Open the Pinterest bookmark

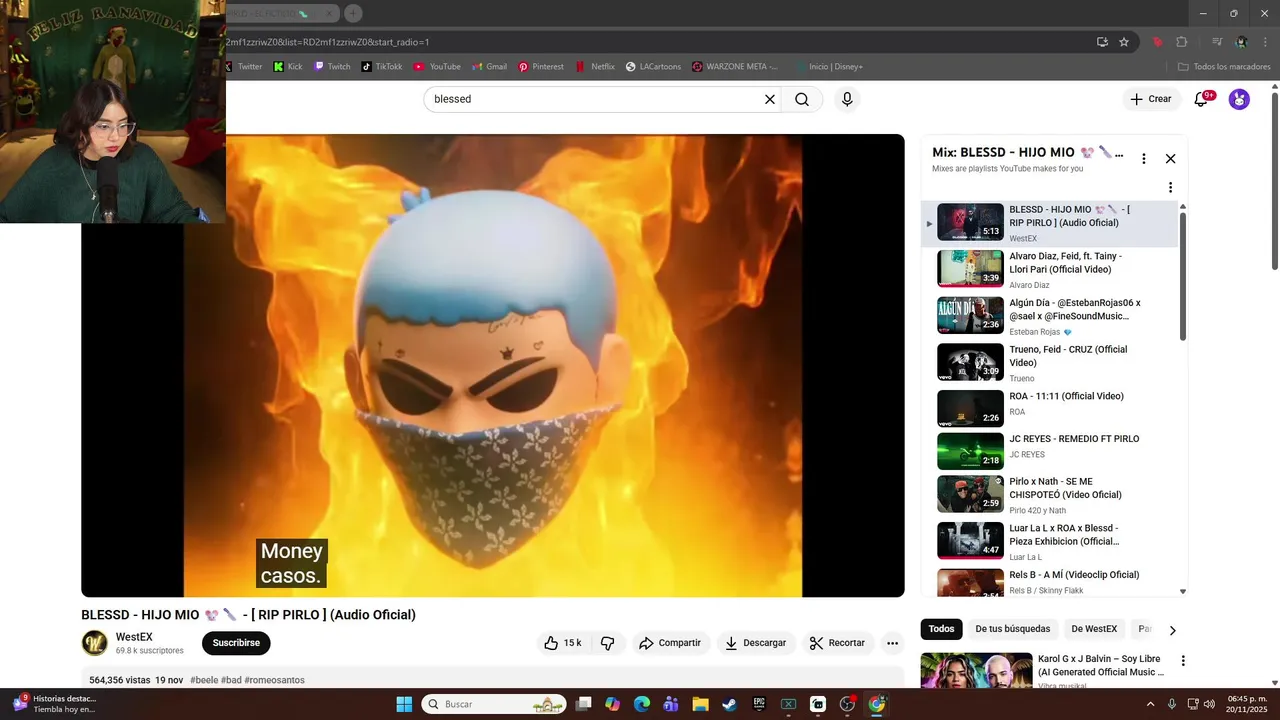pyautogui.click(x=541, y=67)
